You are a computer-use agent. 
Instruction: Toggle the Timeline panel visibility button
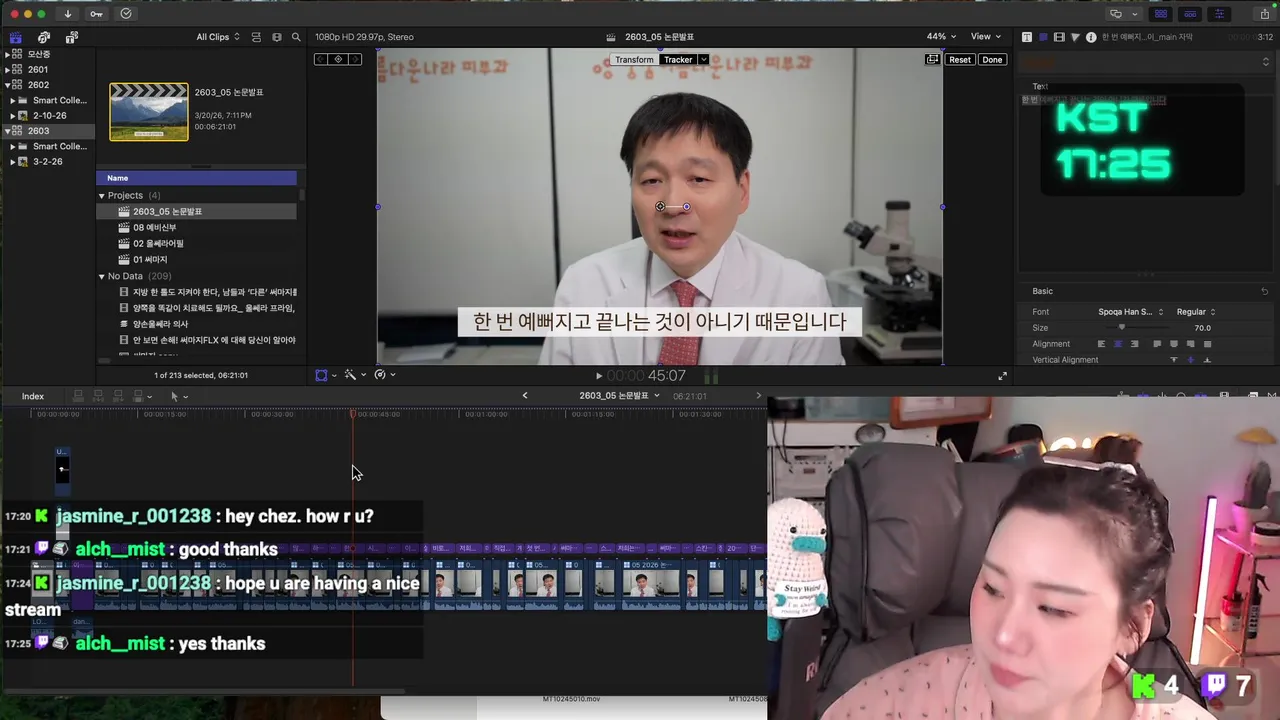click(x=1190, y=14)
